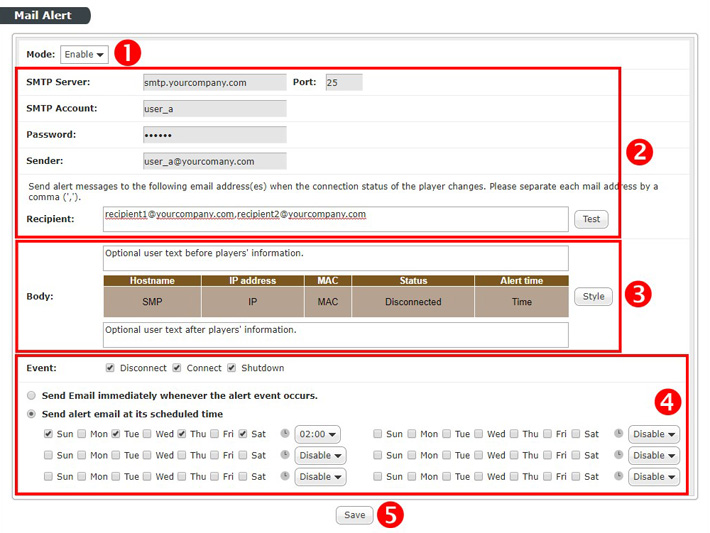Click the Password field
Viewport: 710px width, 533px height.
tap(215, 135)
